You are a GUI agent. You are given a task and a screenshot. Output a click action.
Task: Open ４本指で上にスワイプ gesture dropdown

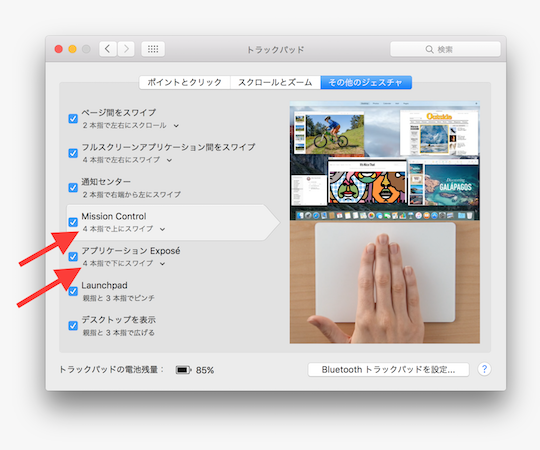click(x=124, y=229)
